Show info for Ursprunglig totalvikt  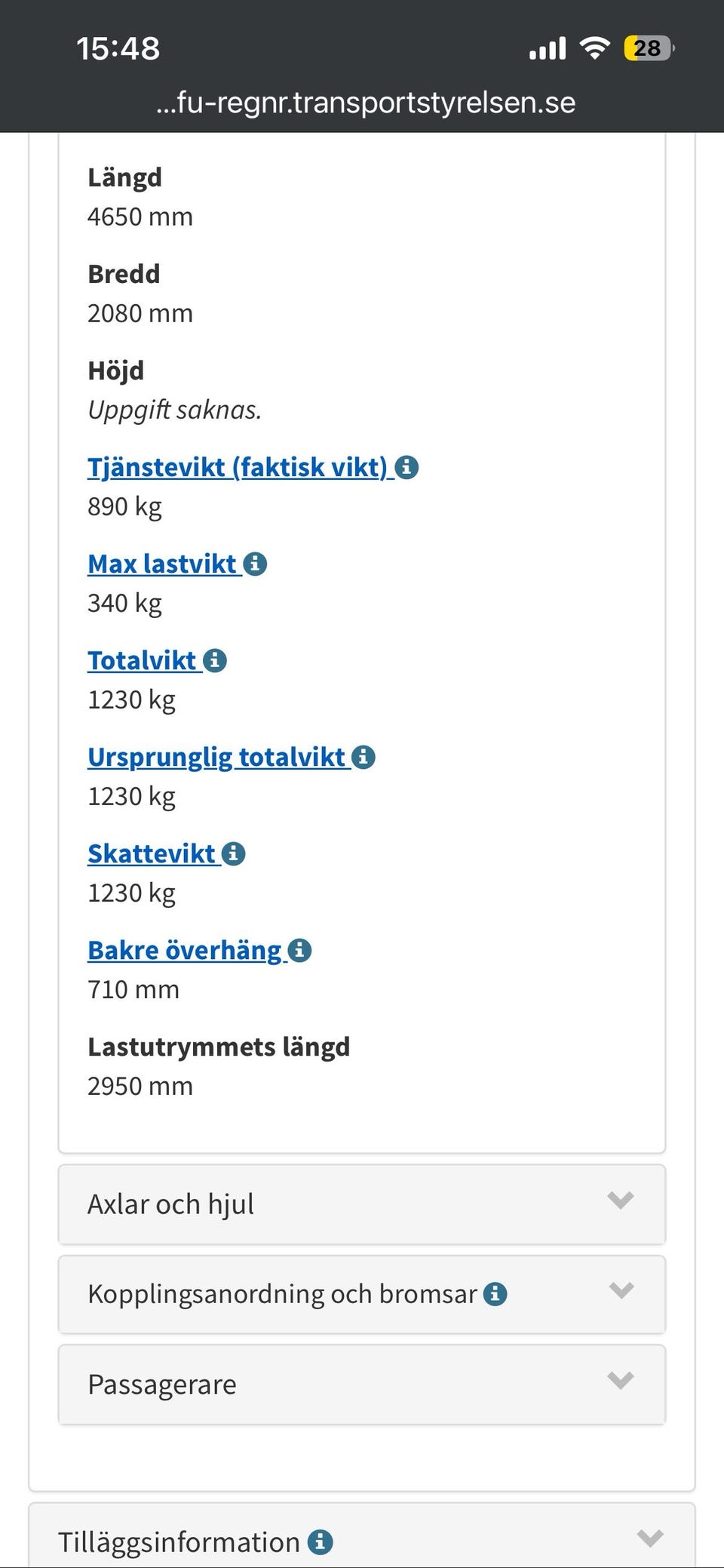click(x=364, y=757)
